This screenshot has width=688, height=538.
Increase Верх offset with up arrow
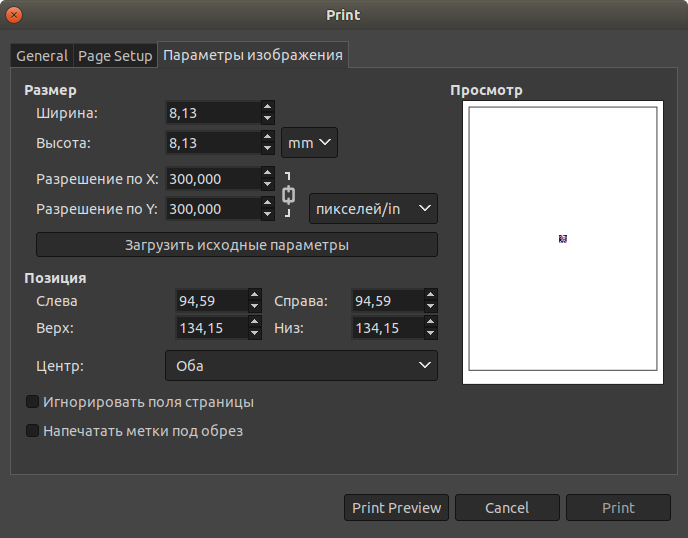pyautogui.click(x=255, y=322)
